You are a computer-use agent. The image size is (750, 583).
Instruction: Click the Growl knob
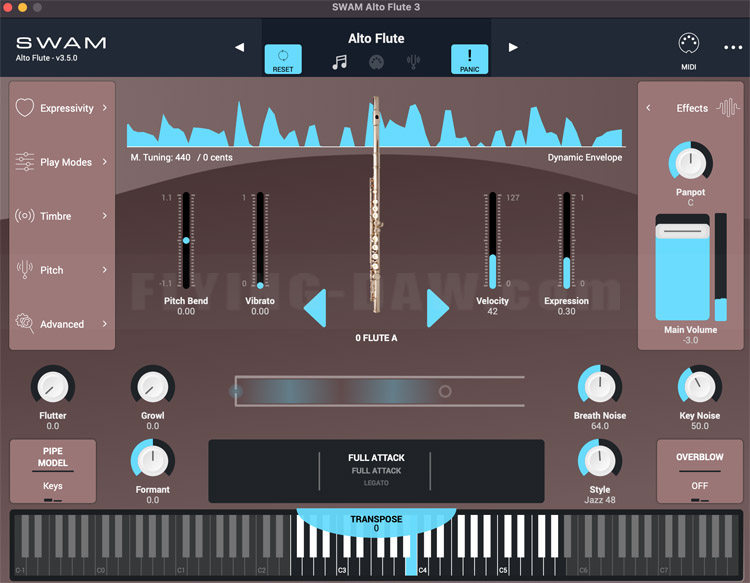click(x=153, y=387)
